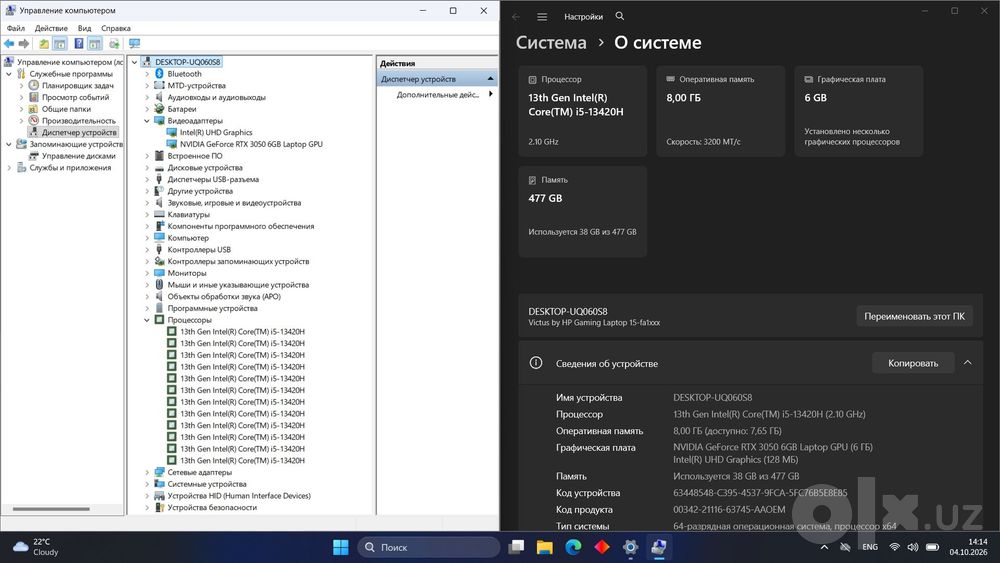Screen dimensions: 1000x563
Task: Open Планировщик заданий in the left tree
Action: pos(78,85)
